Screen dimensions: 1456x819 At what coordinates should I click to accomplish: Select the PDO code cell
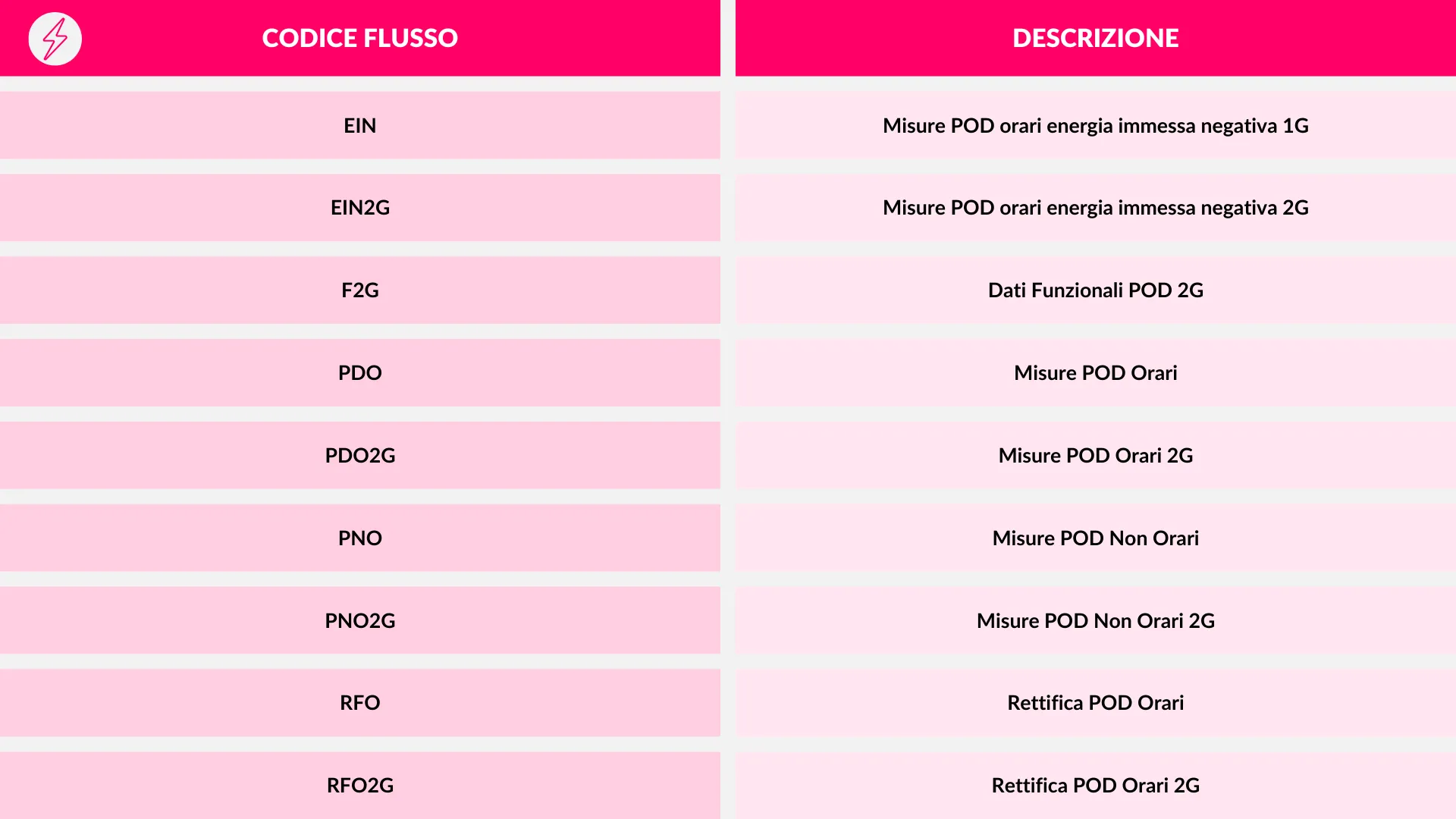pyautogui.click(x=359, y=373)
